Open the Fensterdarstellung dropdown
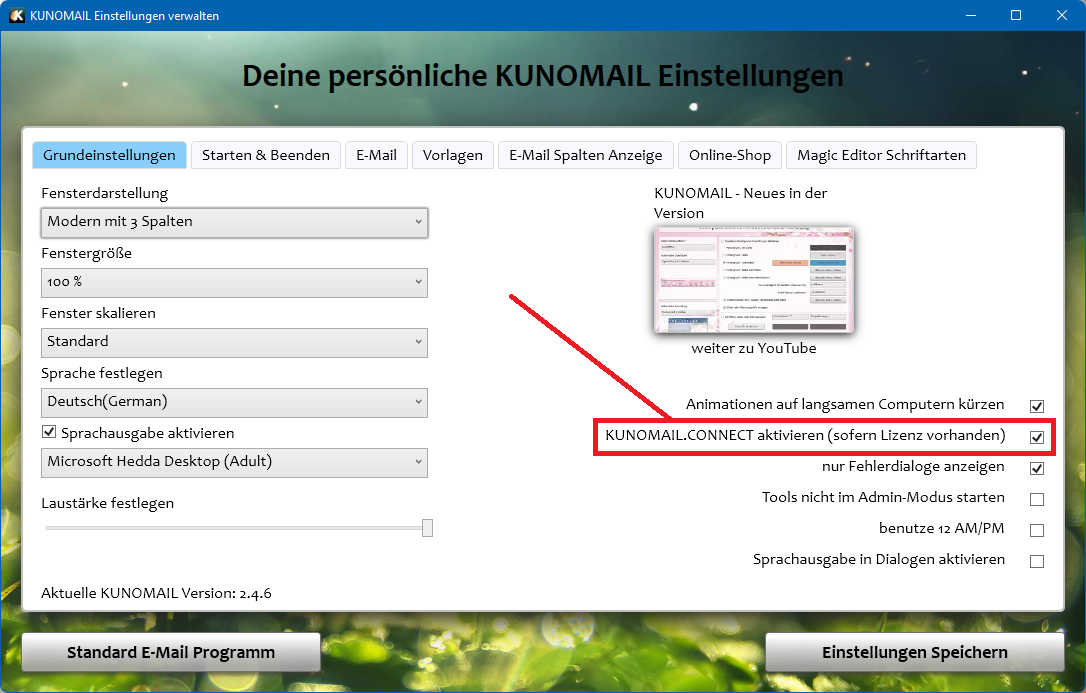Image resolution: width=1086 pixels, height=693 pixels. (x=234, y=222)
